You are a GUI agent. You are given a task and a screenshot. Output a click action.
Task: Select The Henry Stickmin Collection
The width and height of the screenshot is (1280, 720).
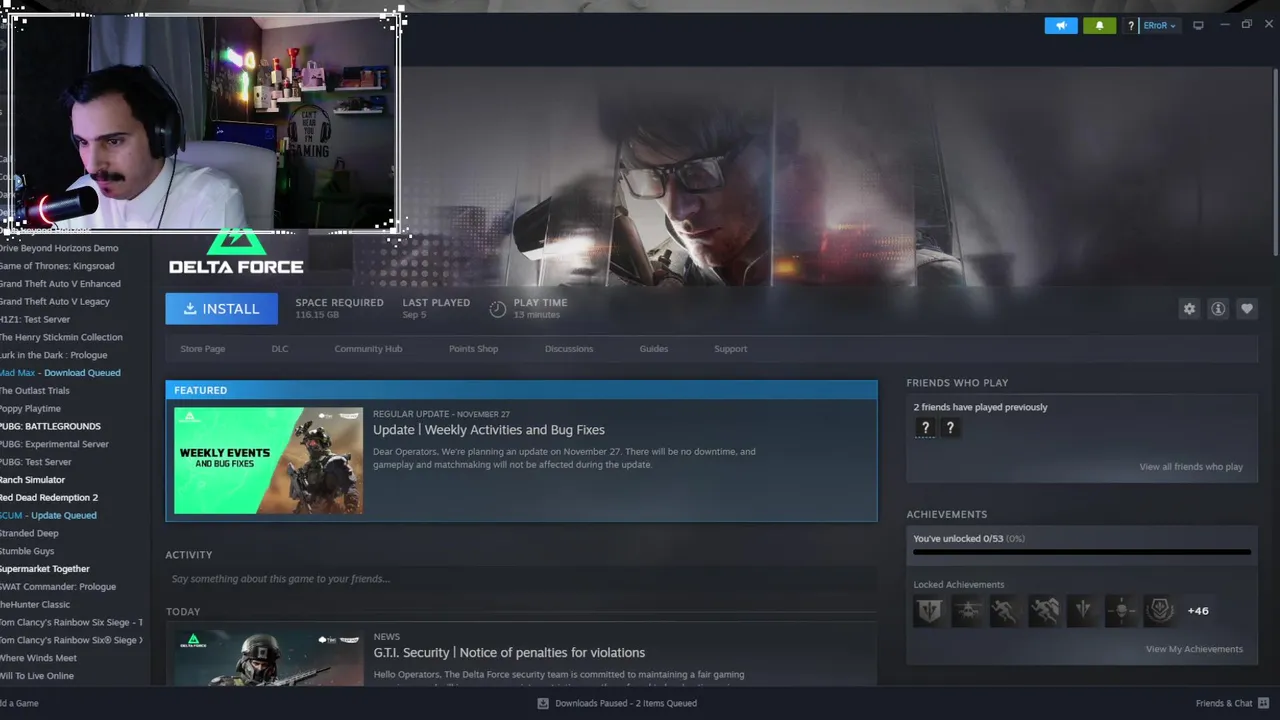[60, 337]
